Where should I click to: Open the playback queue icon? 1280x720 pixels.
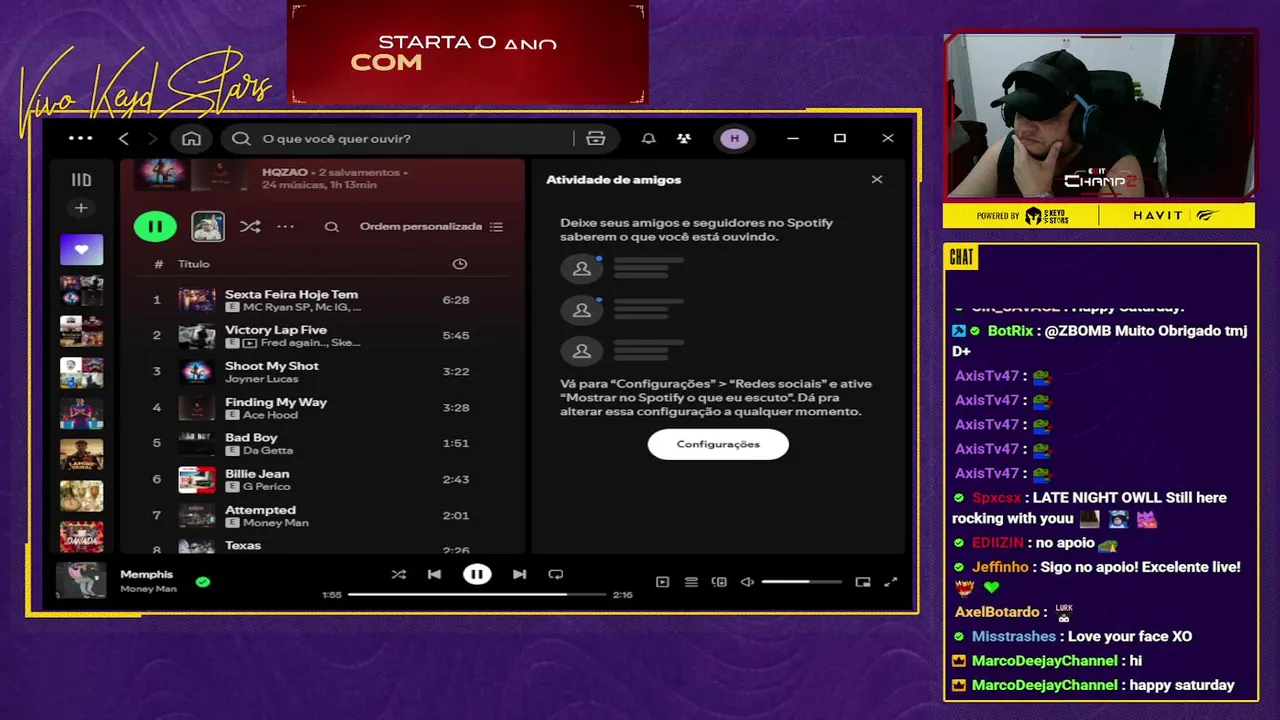pos(691,582)
